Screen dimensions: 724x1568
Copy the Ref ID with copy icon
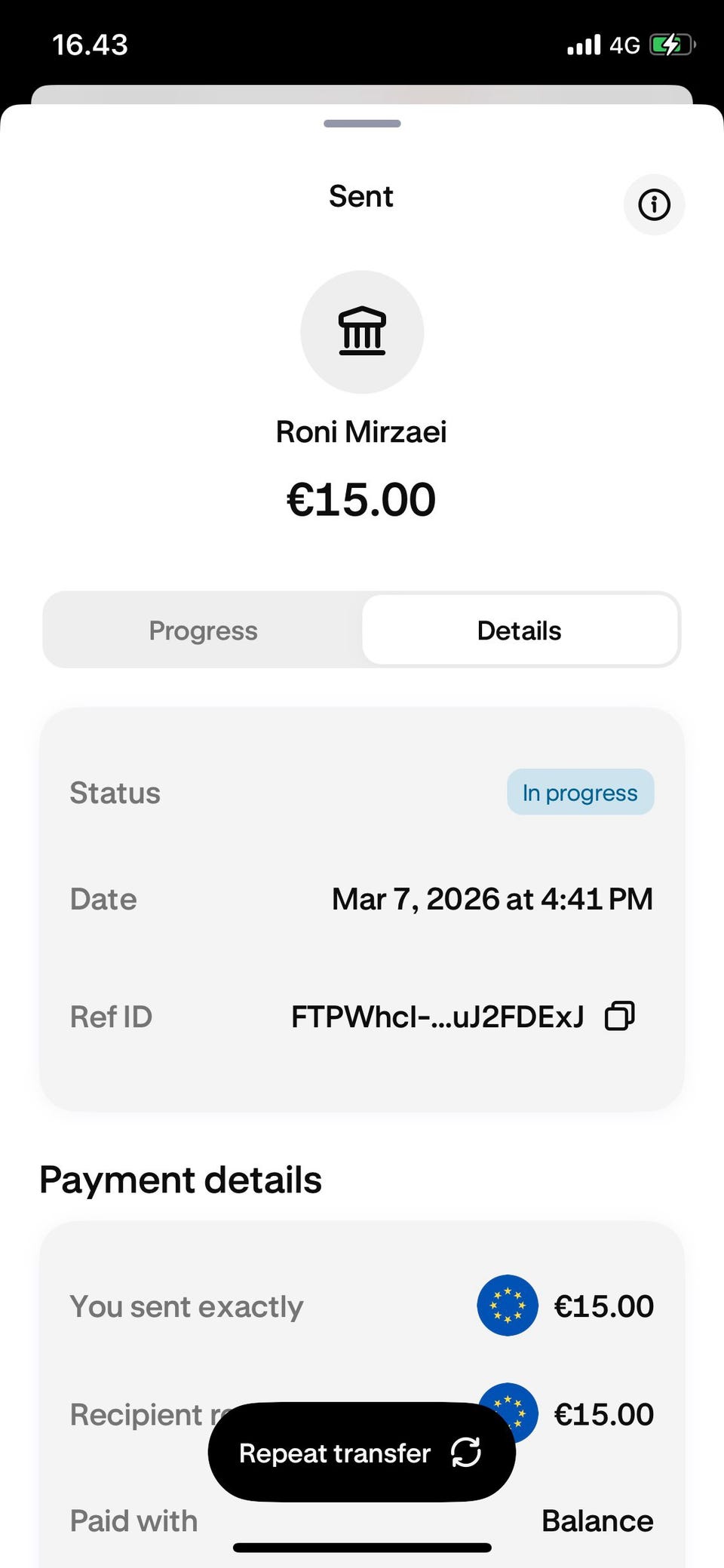(x=620, y=1016)
